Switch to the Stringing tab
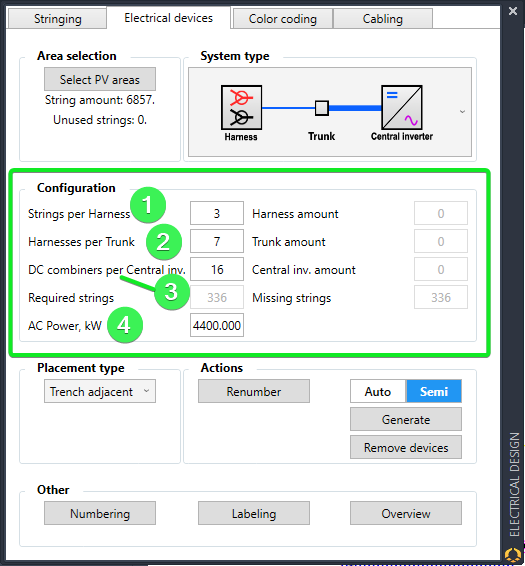This screenshot has height=566, width=525. (x=58, y=19)
